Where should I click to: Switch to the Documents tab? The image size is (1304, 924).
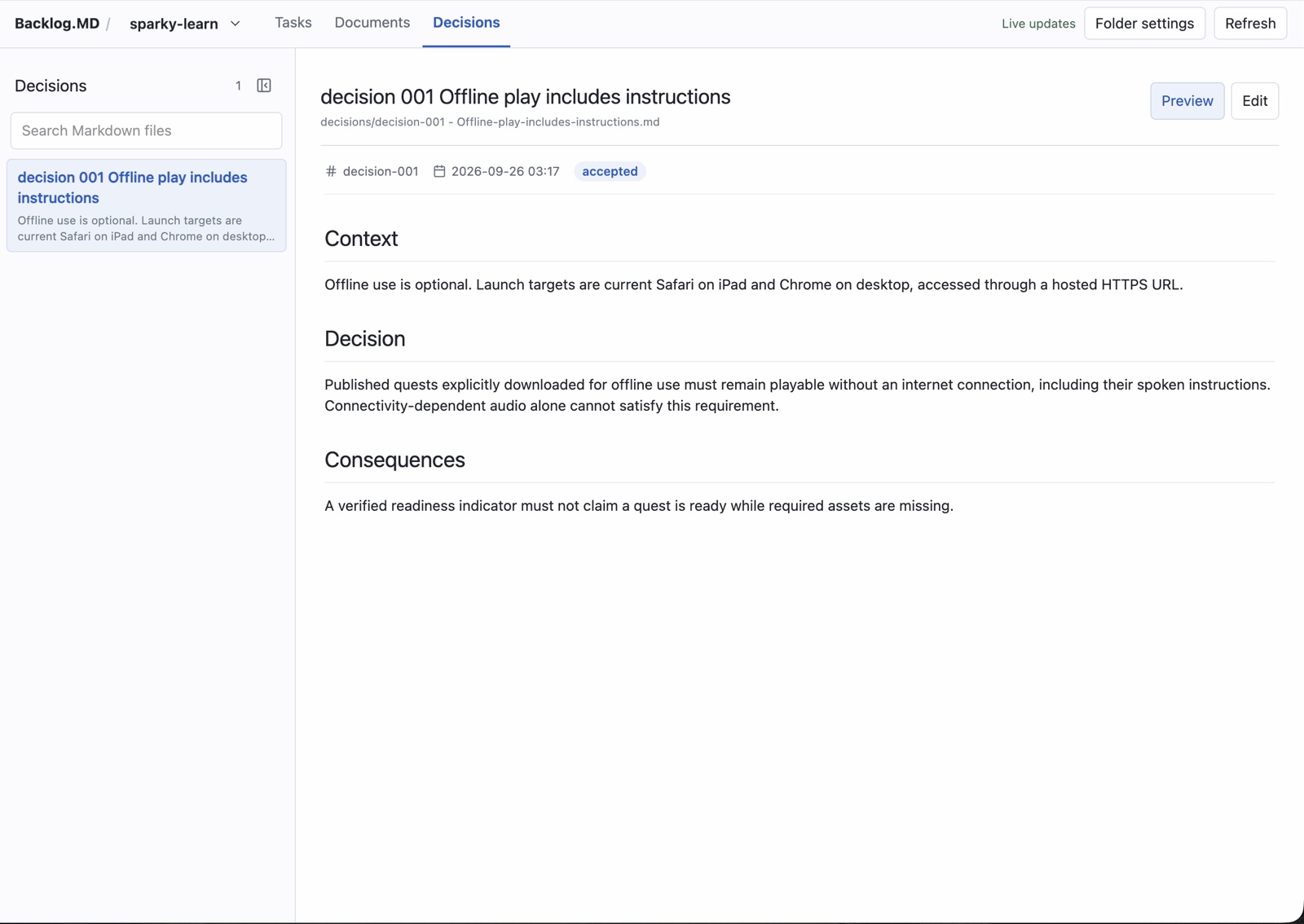(372, 23)
